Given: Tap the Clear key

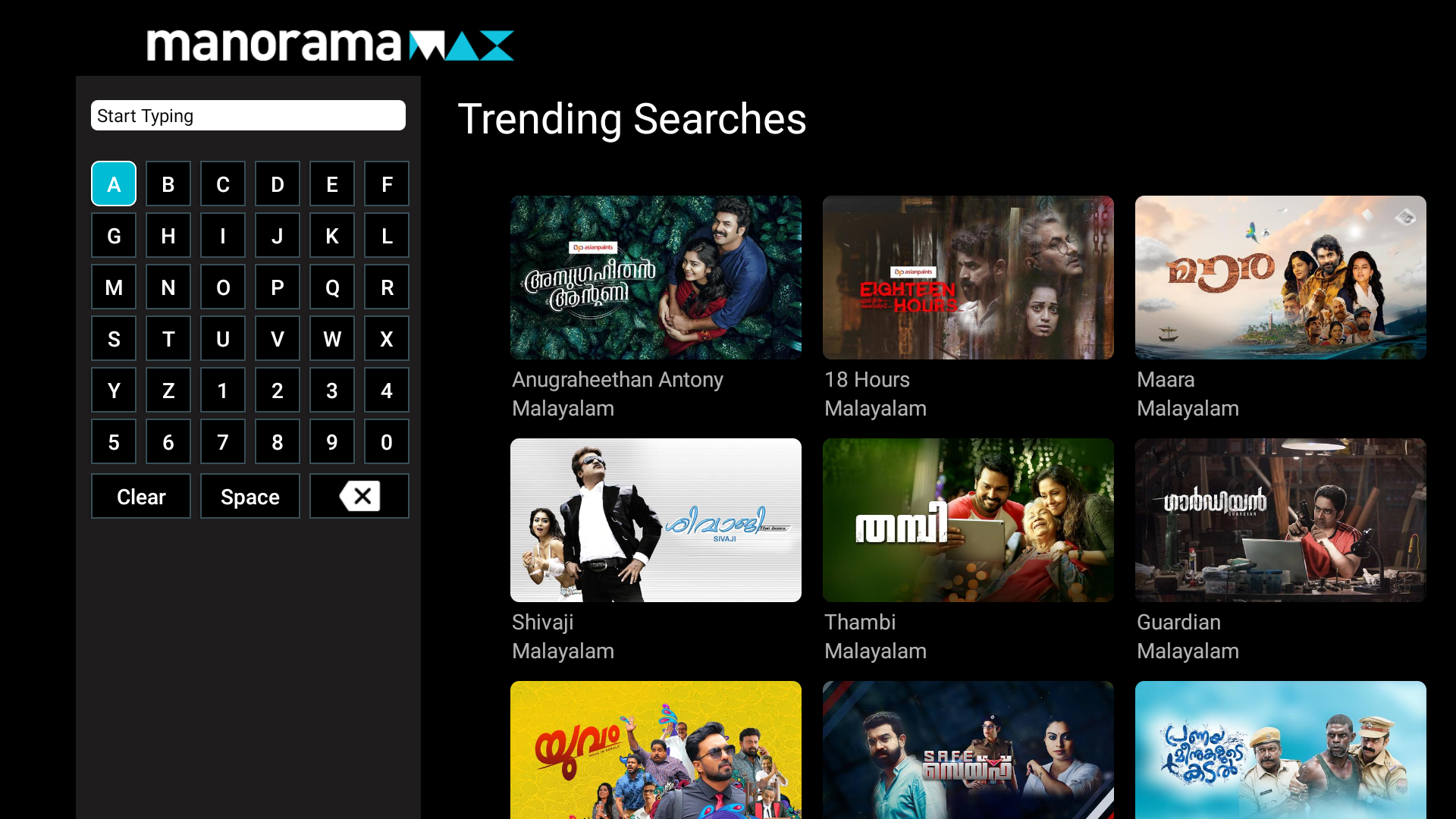Looking at the screenshot, I should click(x=141, y=497).
